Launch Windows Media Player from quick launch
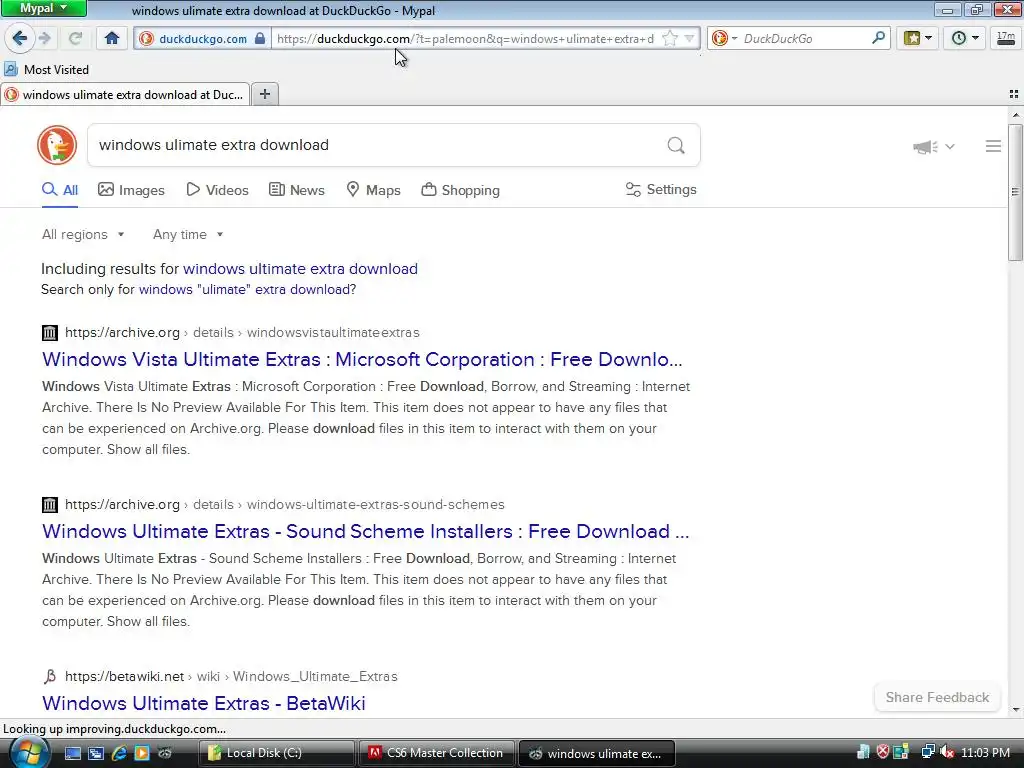 click(142, 753)
